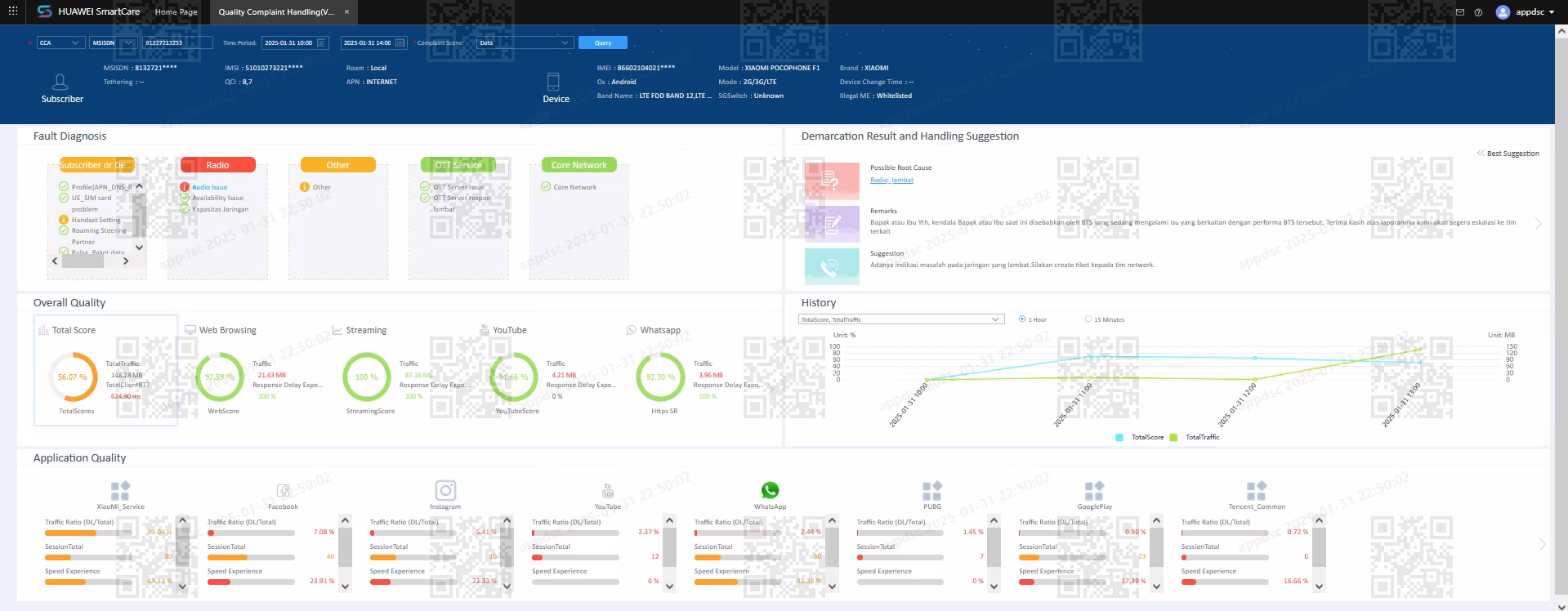Open the help question mark icon

coord(1478,12)
